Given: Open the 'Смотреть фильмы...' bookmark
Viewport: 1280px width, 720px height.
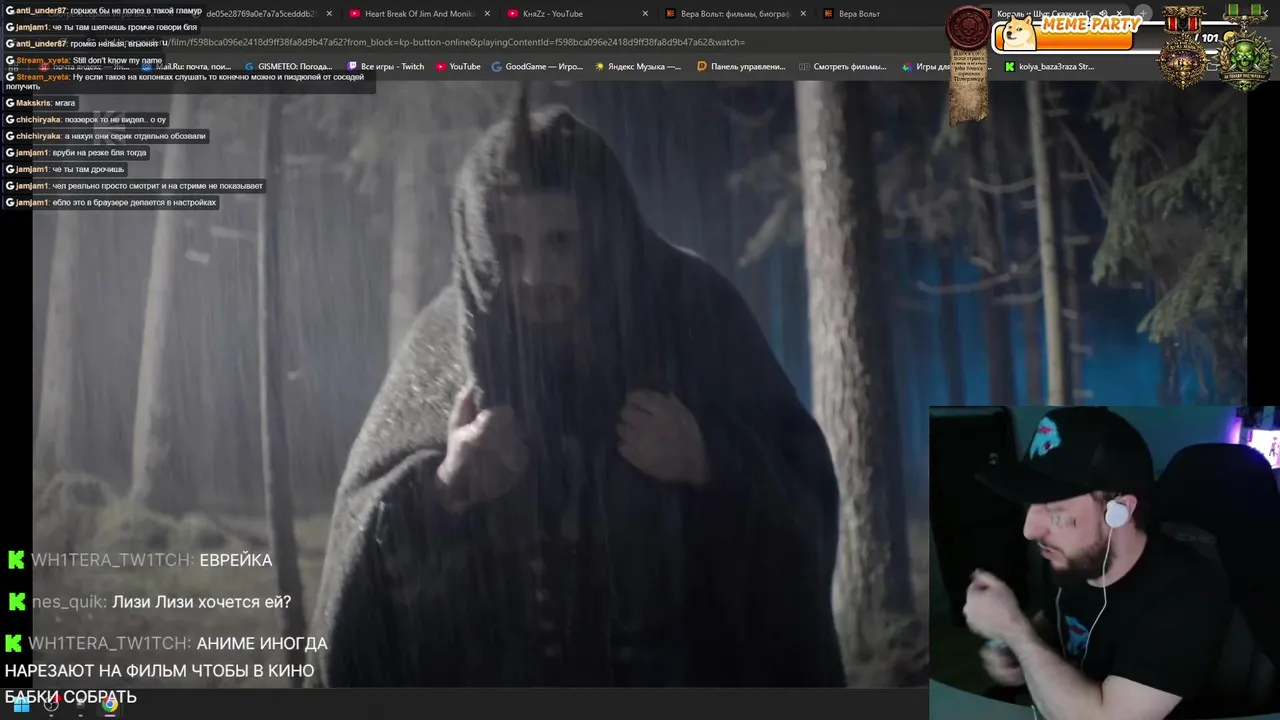Looking at the screenshot, I should pyautogui.click(x=843, y=67).
